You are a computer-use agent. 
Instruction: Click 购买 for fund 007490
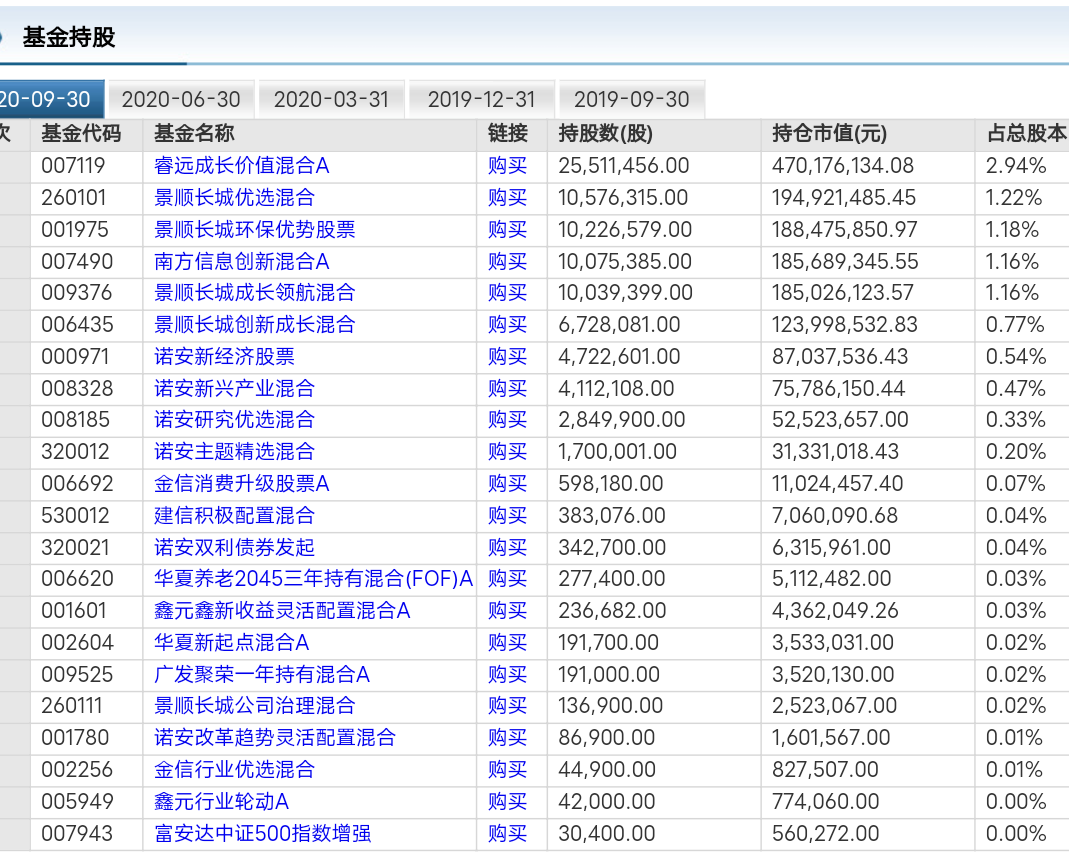(508, 262)
